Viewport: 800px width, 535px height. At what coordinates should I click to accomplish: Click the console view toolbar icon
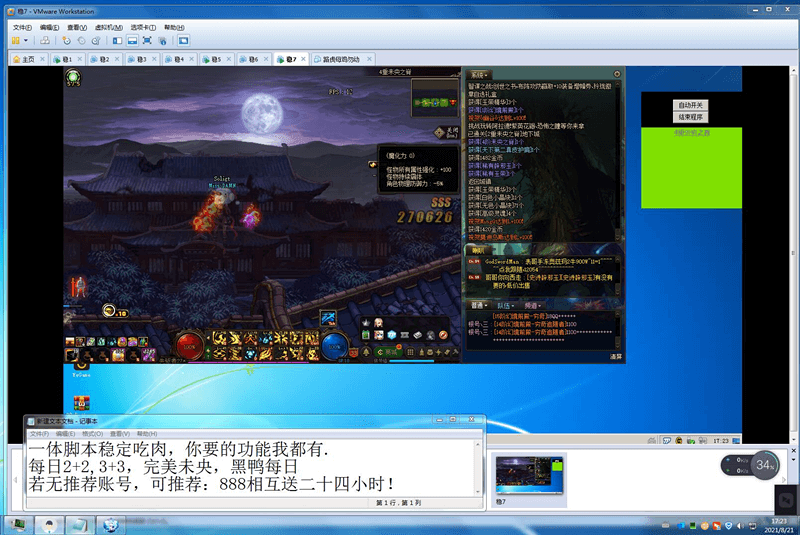pos(184,40)
